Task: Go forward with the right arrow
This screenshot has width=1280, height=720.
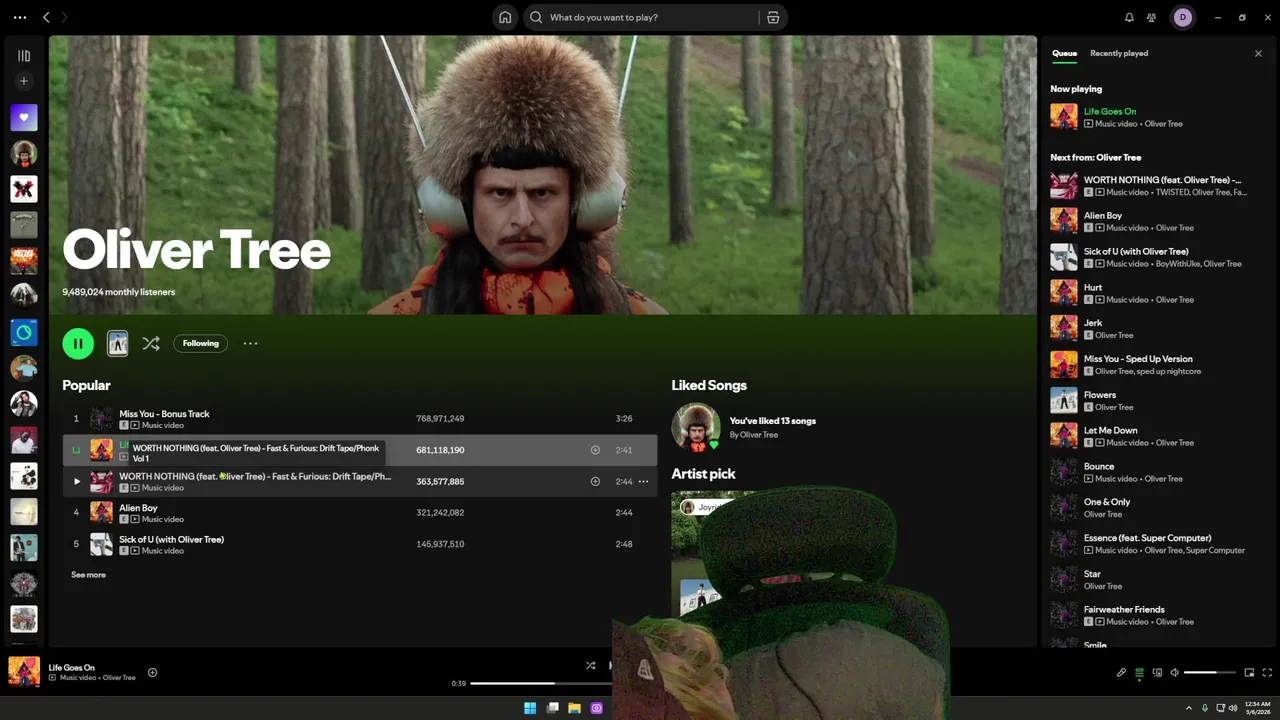Action: (65, 17)
